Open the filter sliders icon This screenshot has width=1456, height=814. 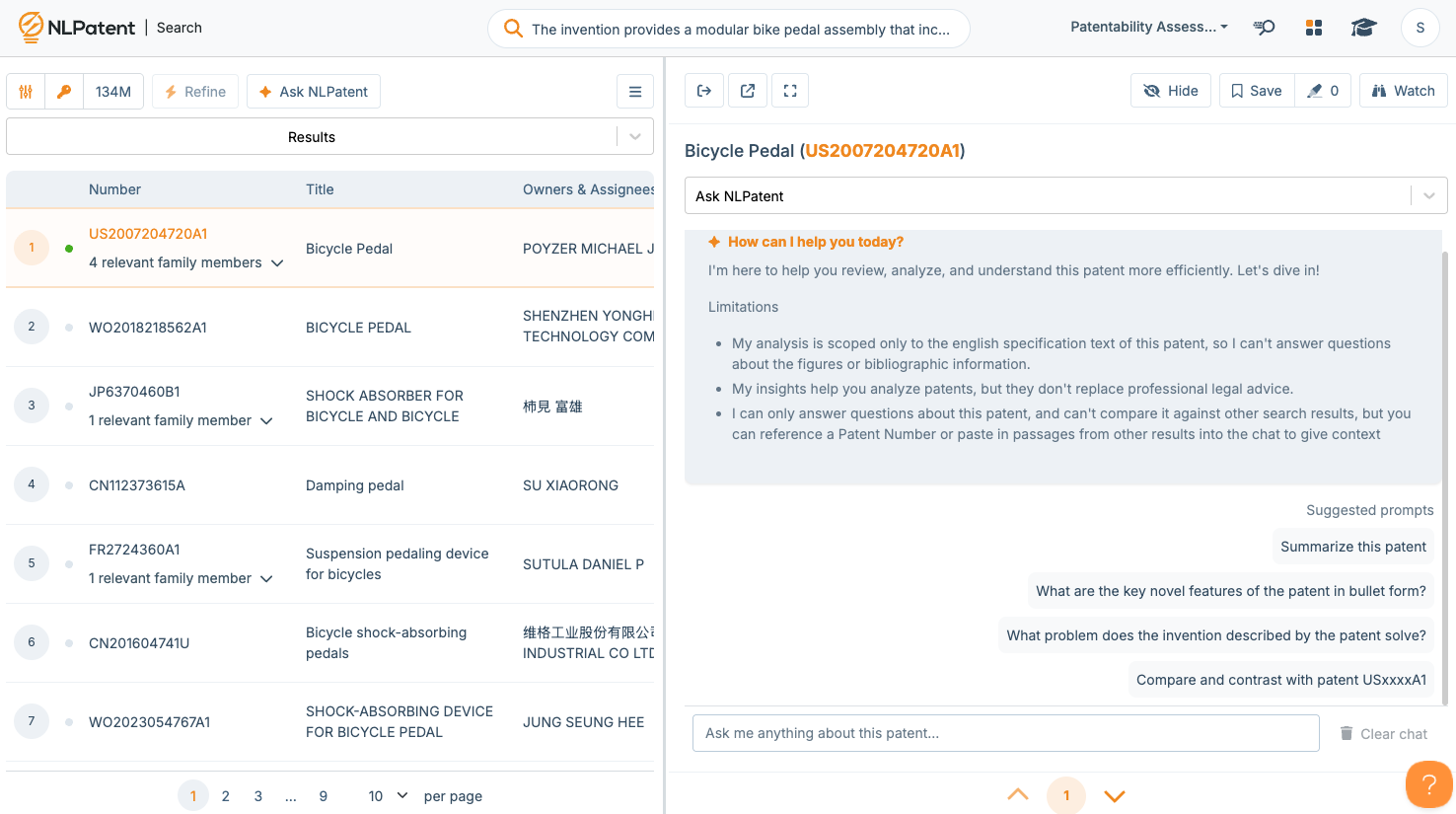pyautogui.click(x=26, y=92)
